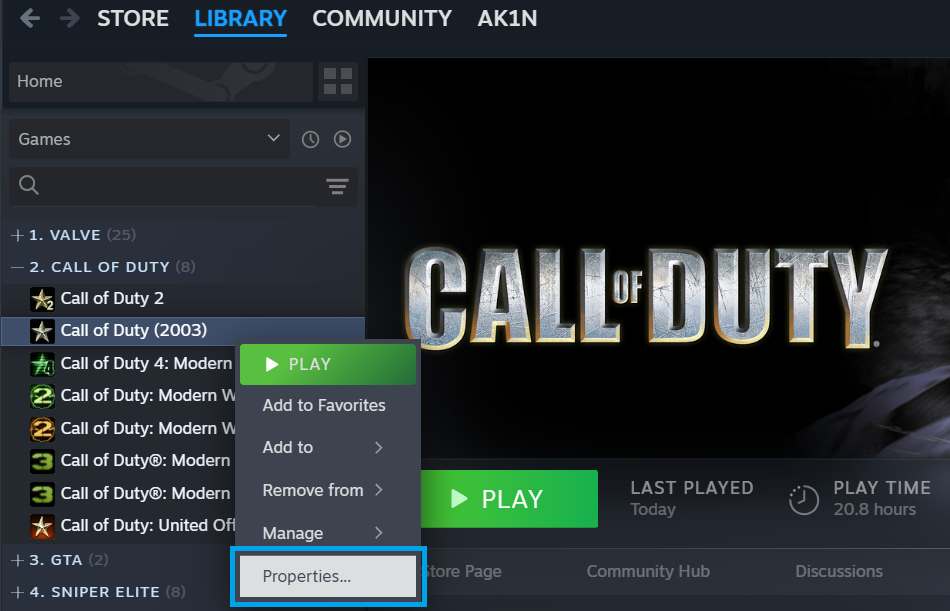This screenshot has height=611, width=950.
Task: Click the search magnifier icon
Action: tap(28, 184)
